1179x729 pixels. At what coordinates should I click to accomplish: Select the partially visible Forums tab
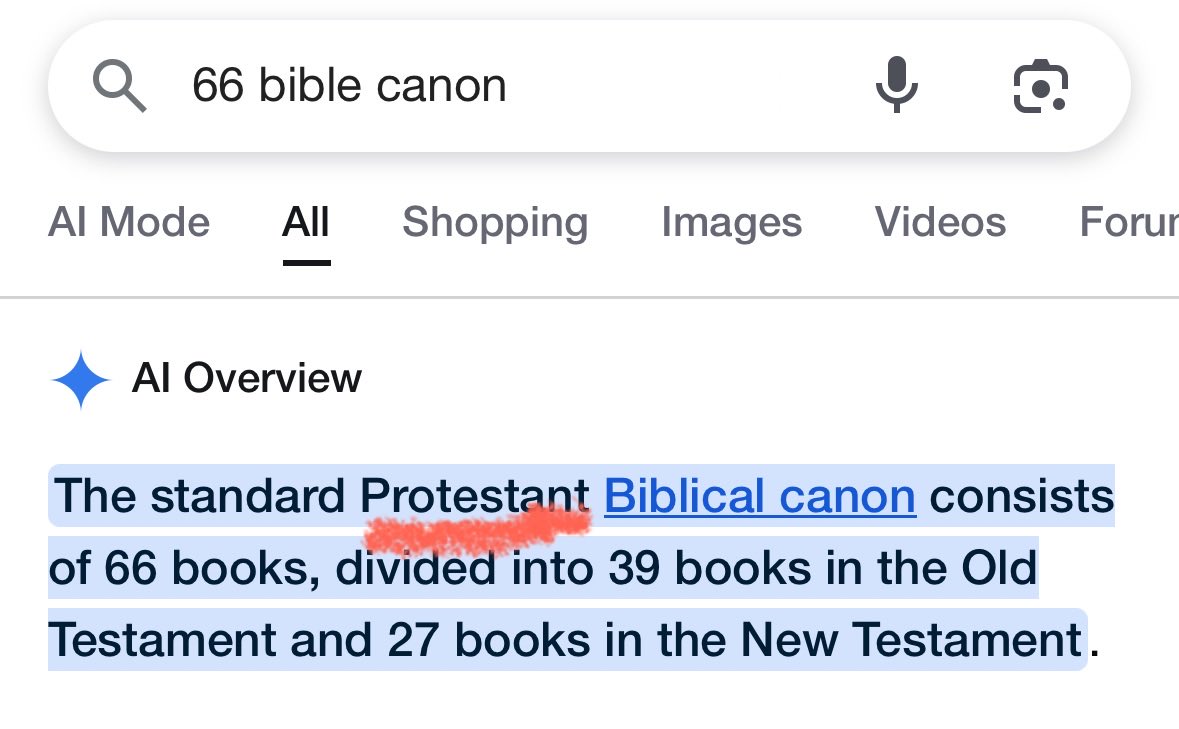point(1129,222)
